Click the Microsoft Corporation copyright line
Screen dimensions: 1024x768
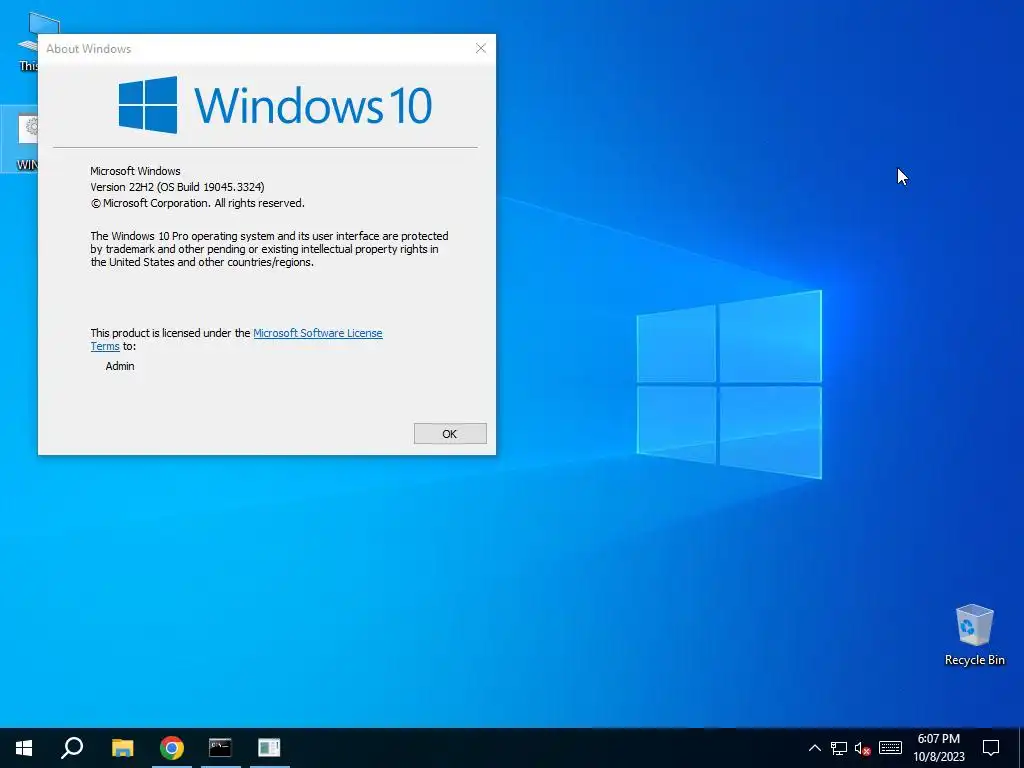[x=198, y=203]
